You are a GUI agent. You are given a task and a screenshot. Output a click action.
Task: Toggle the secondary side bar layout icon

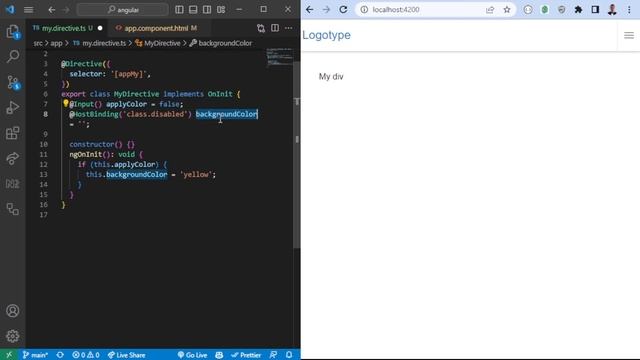point(207,9)
